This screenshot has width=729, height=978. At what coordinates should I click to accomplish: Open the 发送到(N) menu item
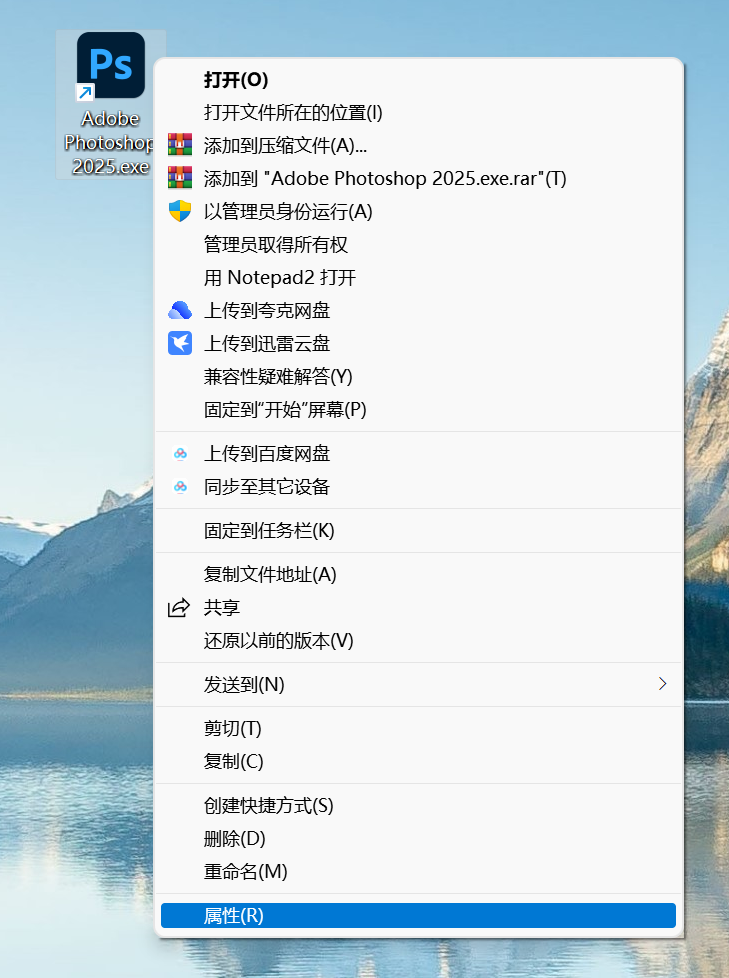[x=418, y=685]
